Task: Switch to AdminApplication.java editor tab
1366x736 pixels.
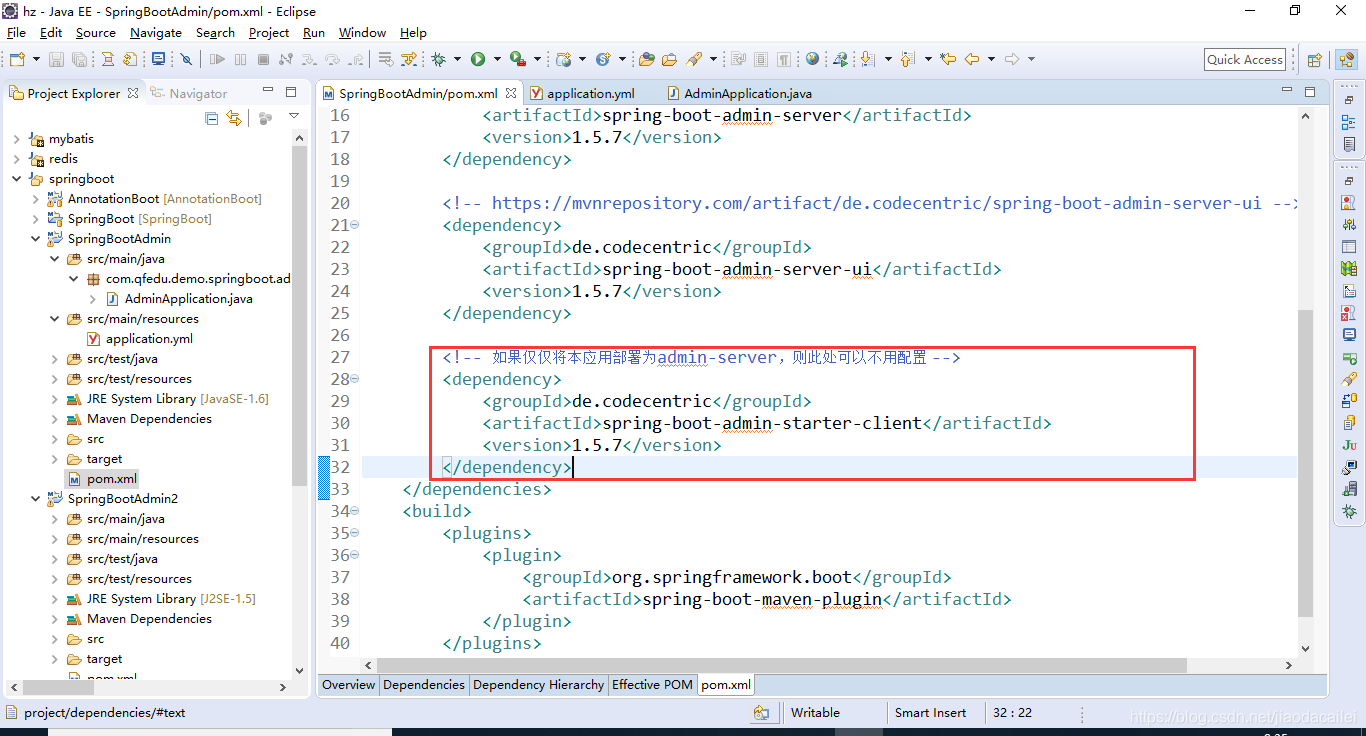Action: point(747,93)
